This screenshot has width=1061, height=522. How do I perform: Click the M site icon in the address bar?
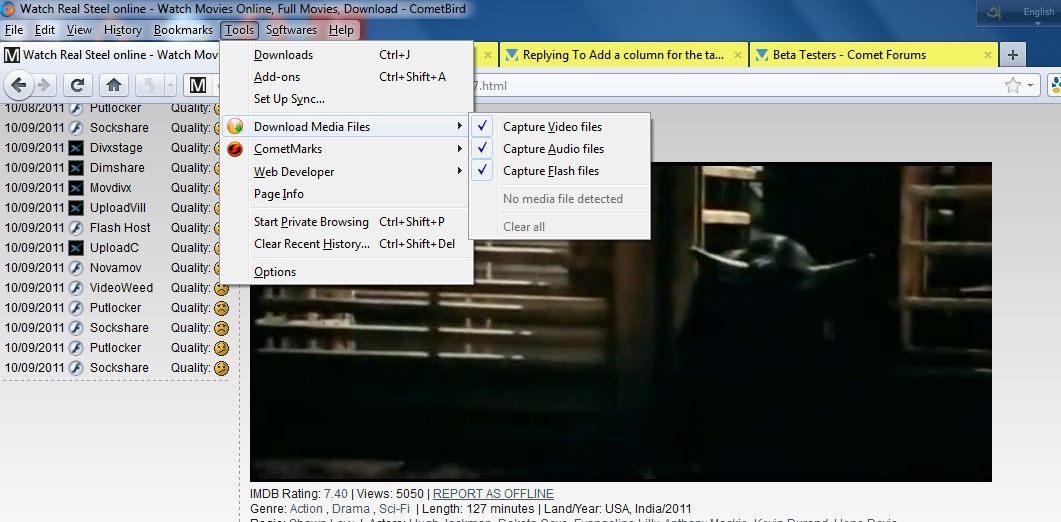198,85
